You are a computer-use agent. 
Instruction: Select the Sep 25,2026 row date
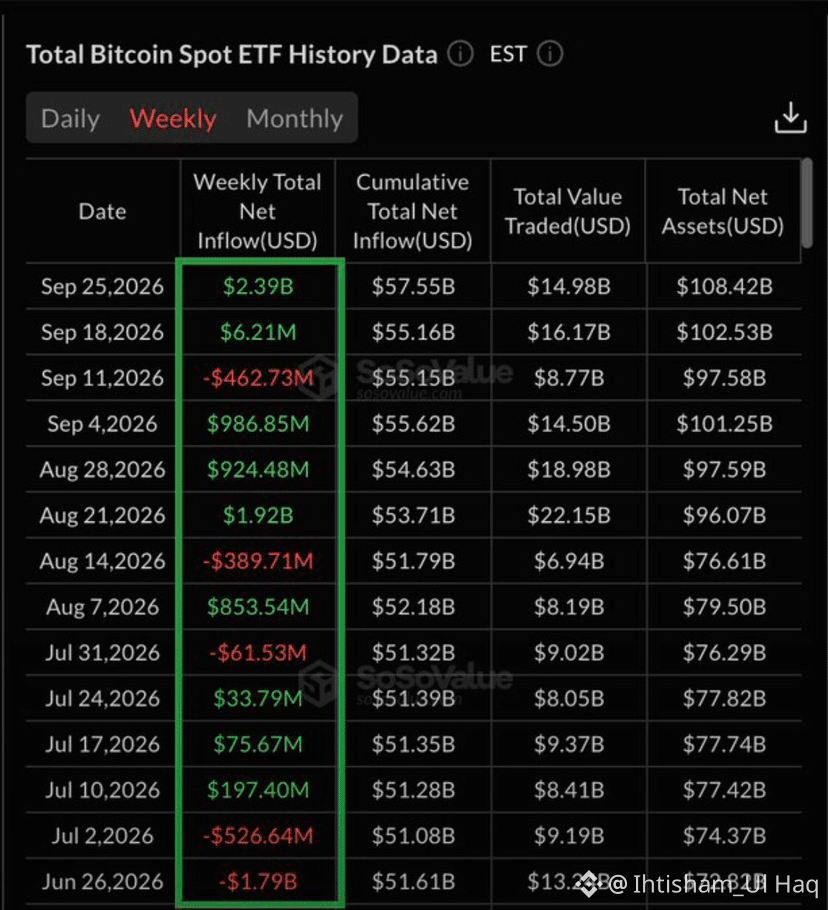pos(102,286)
